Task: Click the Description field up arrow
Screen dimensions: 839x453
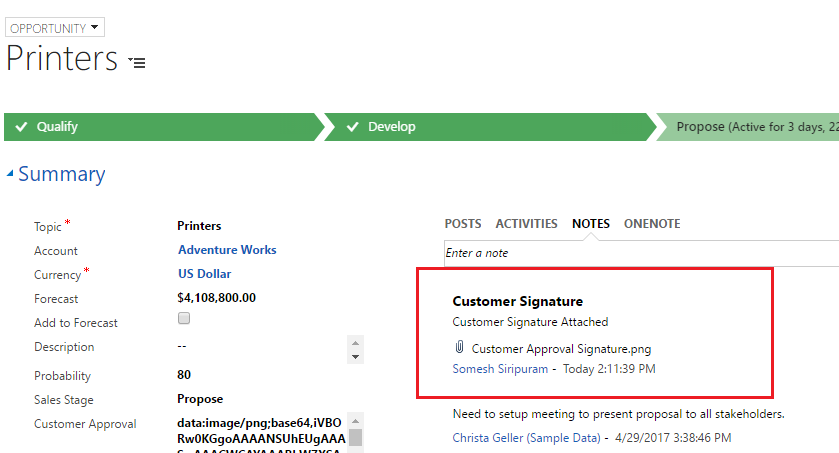Action: (x=353, y=342)
